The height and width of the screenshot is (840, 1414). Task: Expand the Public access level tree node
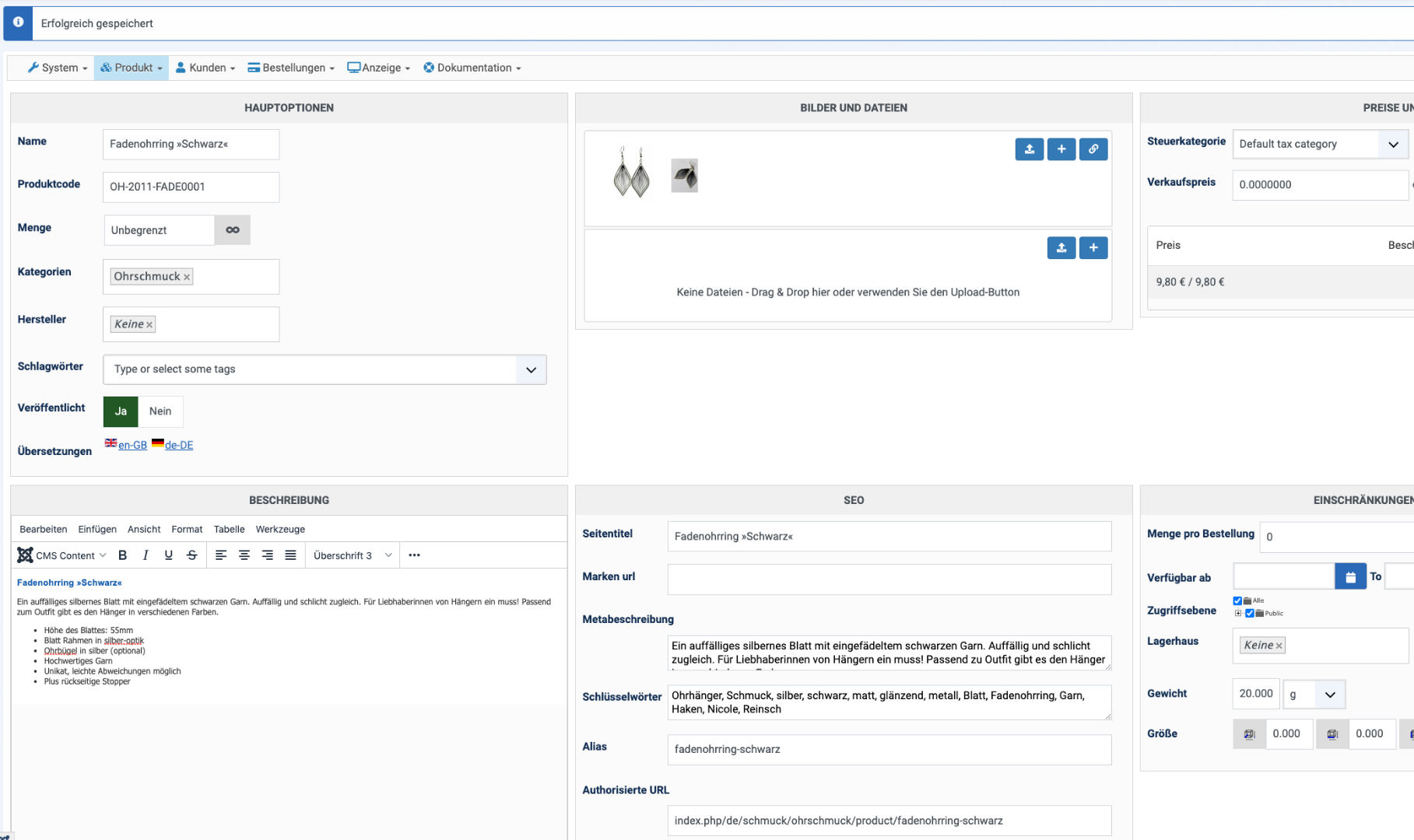(1238, 614)
